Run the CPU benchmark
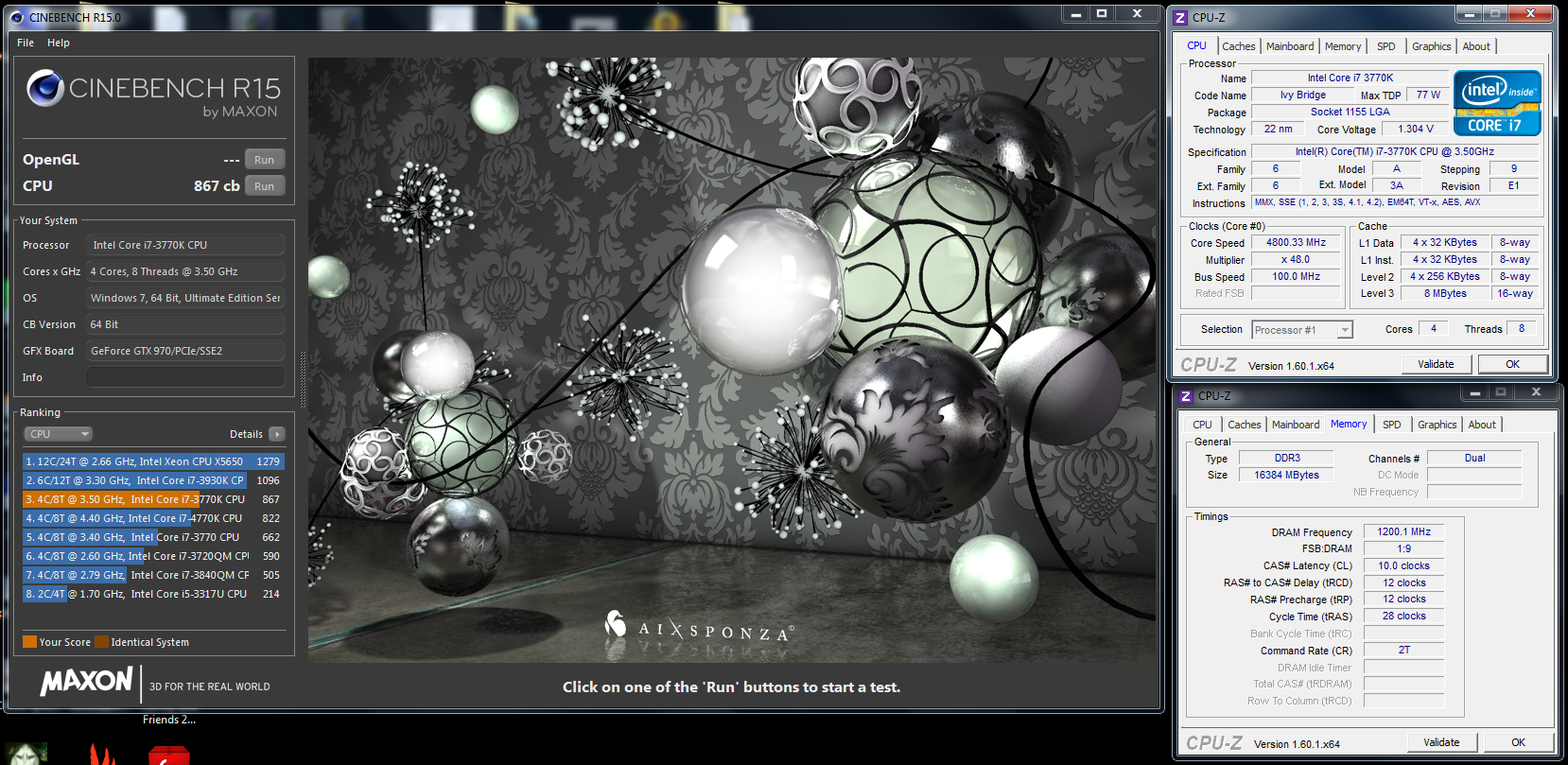 click(x=265, y=186)
